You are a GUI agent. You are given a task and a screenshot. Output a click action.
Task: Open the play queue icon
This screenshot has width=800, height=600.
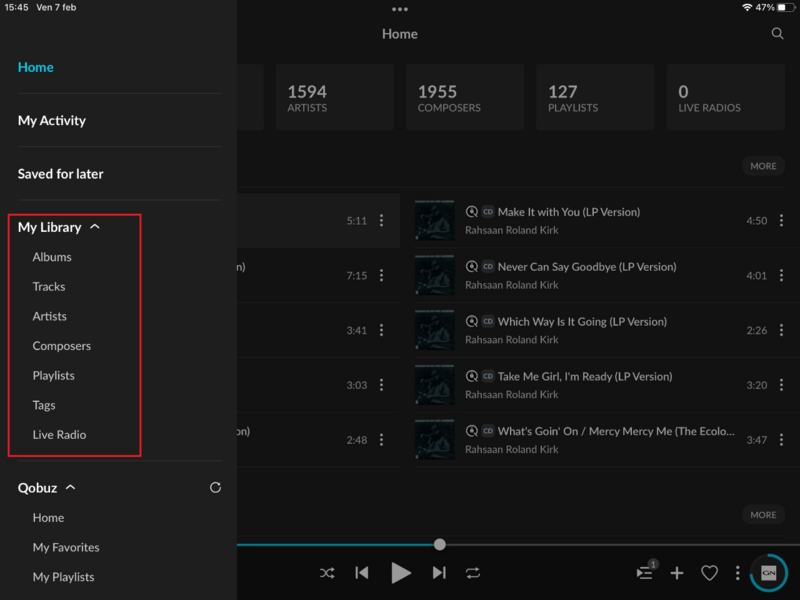click(645, 573)
